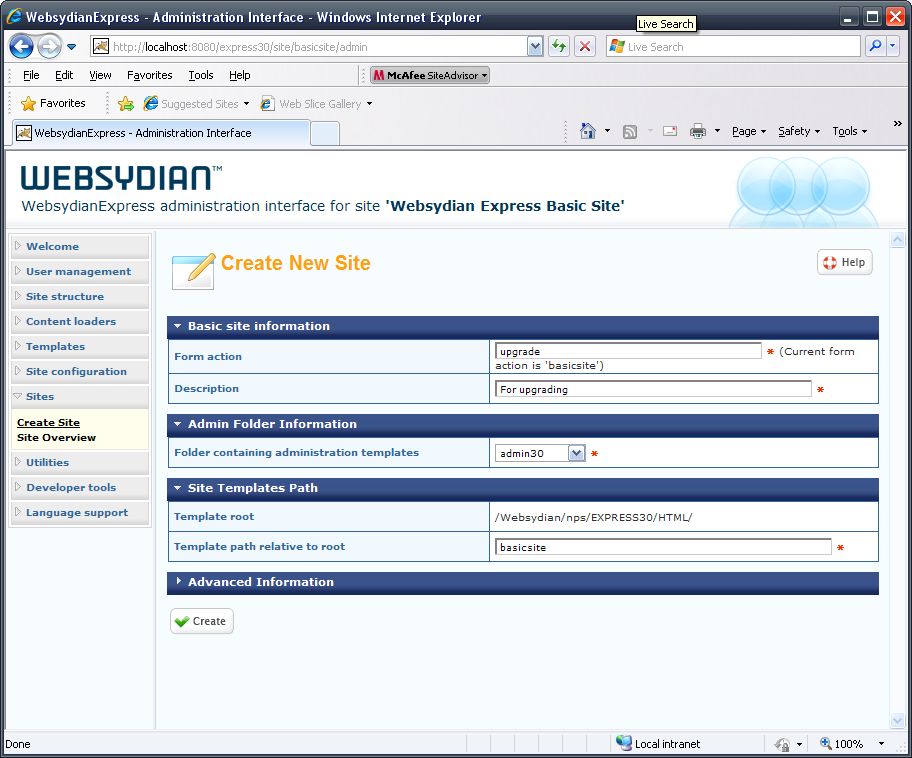The image size is (912, 758).
Task: Expand the Site structure section
Action: point(80,296)
